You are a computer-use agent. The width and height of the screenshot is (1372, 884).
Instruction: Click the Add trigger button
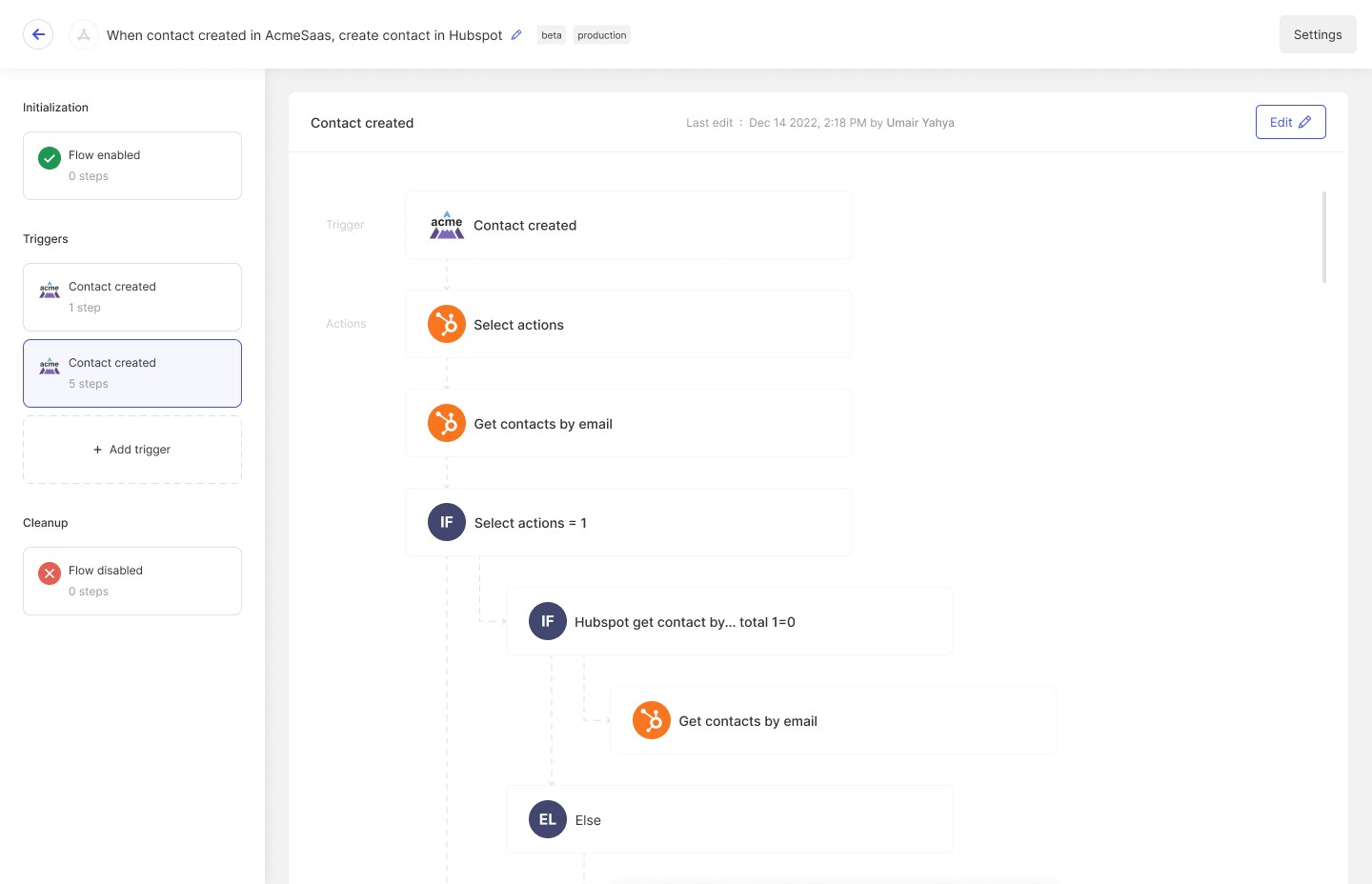pos(132,450)
